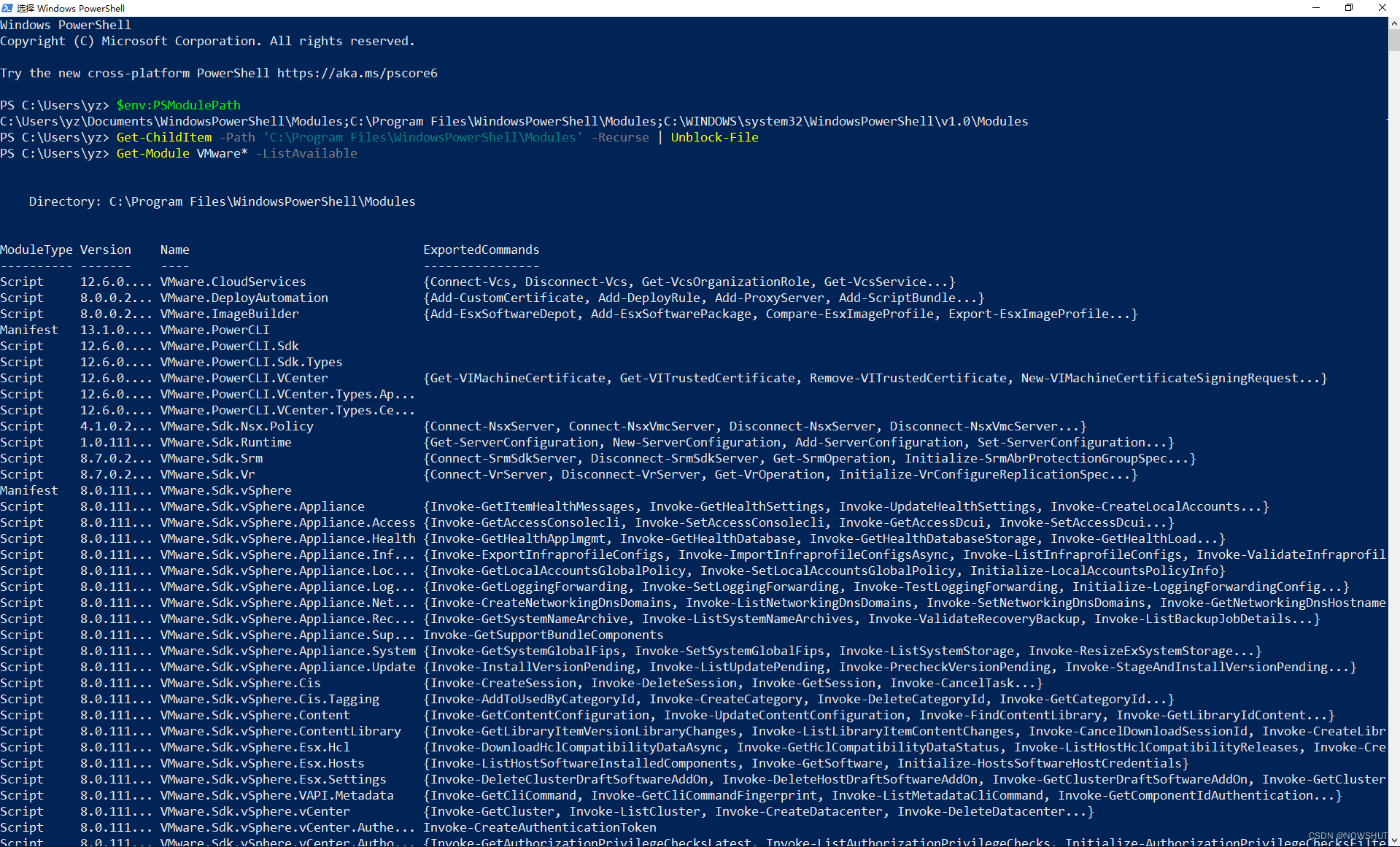
Task: Select the VMware.DeployAutomation module name
Action: (244, 298)
